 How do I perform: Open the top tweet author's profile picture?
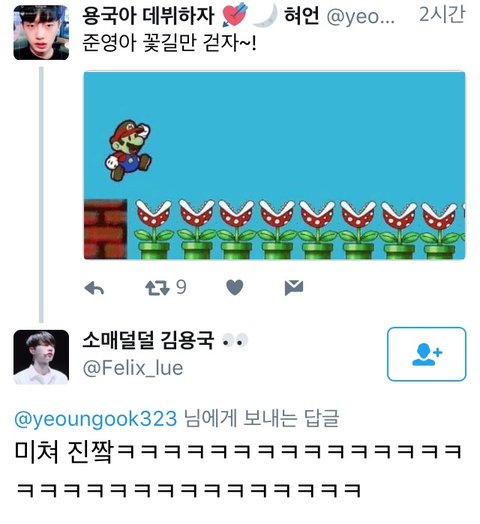coord(41,33)
